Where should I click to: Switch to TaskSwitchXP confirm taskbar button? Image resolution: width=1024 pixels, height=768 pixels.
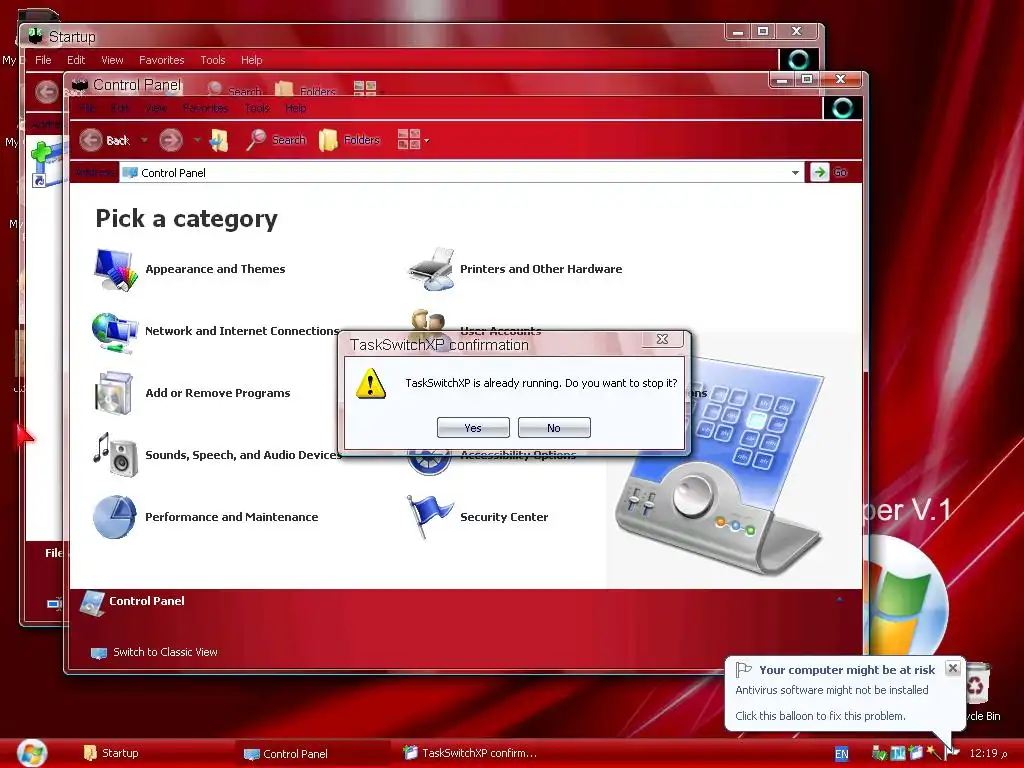470,753
